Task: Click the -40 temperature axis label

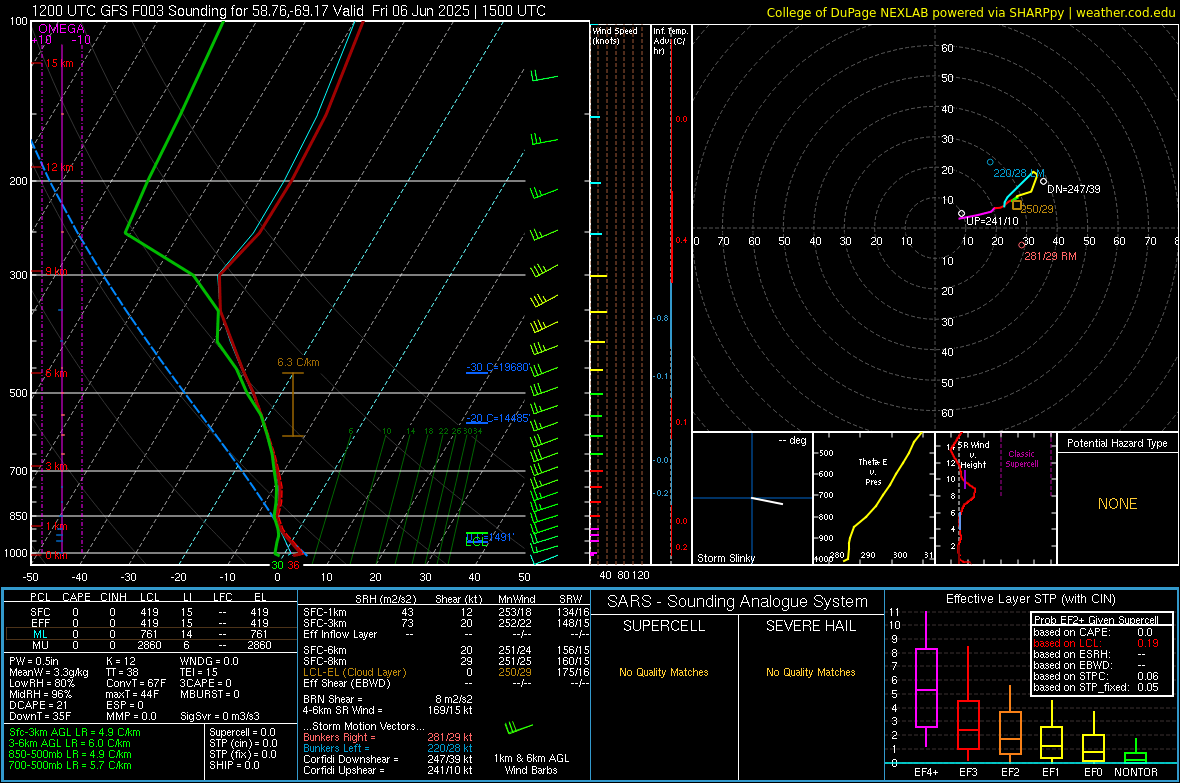Action: pos(79,577)
